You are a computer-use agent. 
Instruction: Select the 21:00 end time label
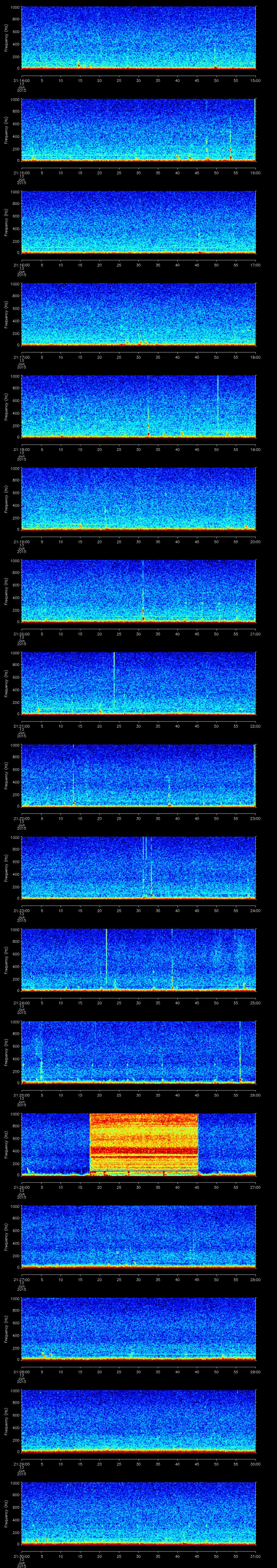(x=255, y=634)
